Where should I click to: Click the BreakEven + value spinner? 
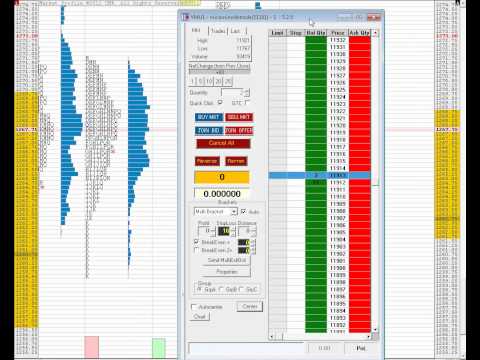click(247, 242)
